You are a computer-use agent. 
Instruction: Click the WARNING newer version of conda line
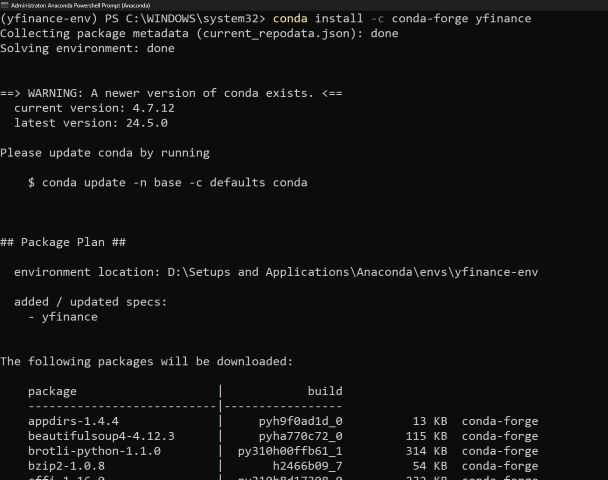pos(171,93)
